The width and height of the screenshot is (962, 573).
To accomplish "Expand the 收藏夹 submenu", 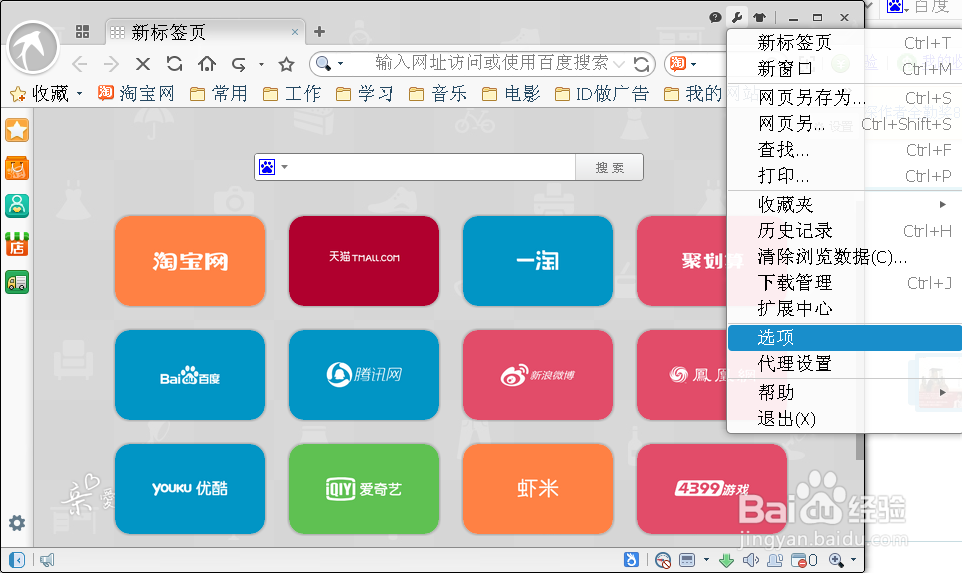I will (943, 204).
